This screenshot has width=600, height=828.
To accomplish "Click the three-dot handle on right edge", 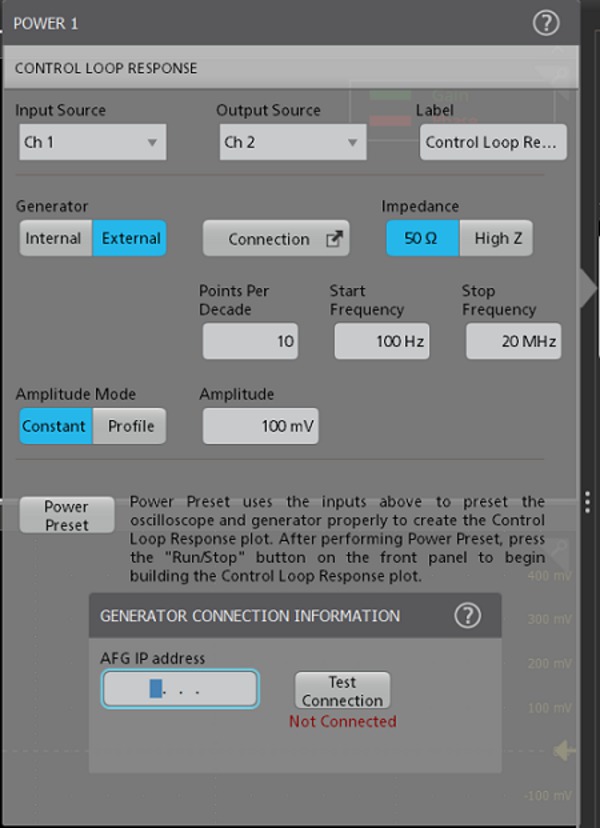I will click(588, 502).
